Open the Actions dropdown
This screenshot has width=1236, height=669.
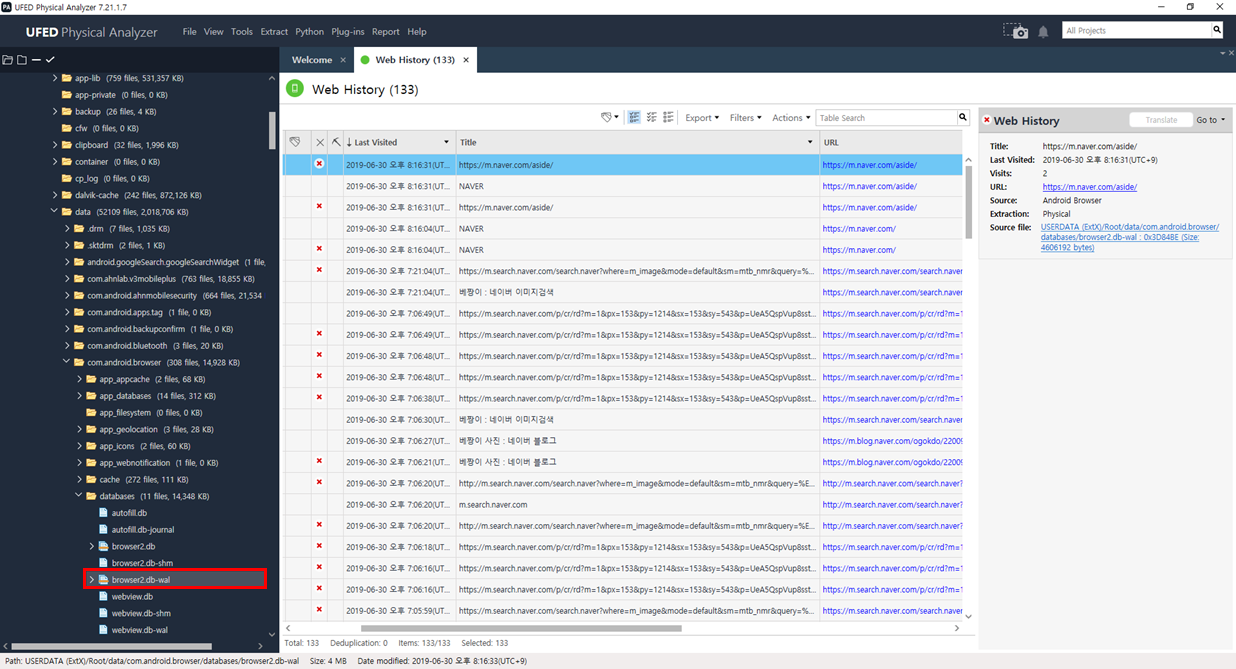(791, 118)
